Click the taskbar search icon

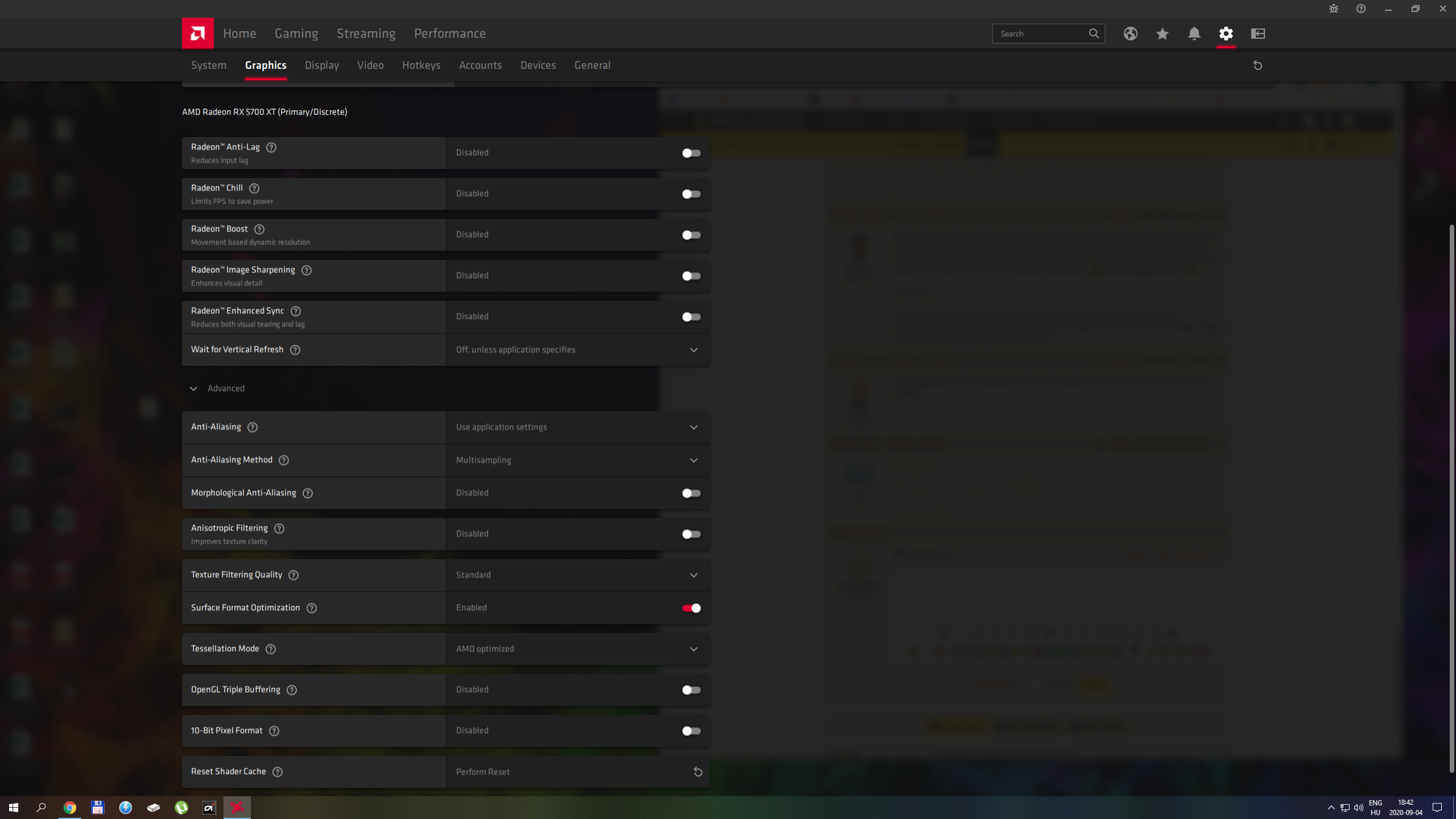point(41,808)
